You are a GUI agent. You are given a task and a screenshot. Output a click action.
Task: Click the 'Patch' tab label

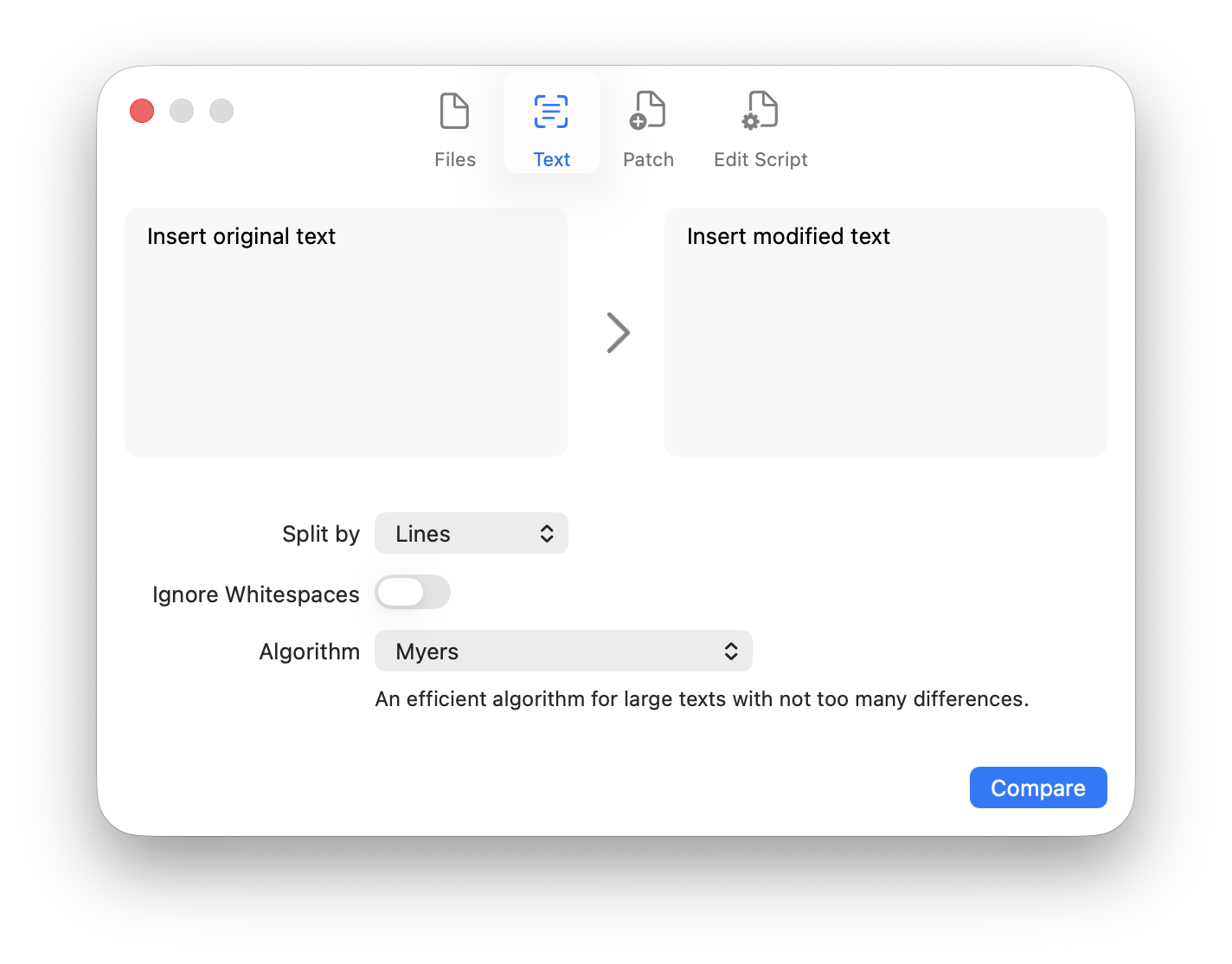point(648,160)
